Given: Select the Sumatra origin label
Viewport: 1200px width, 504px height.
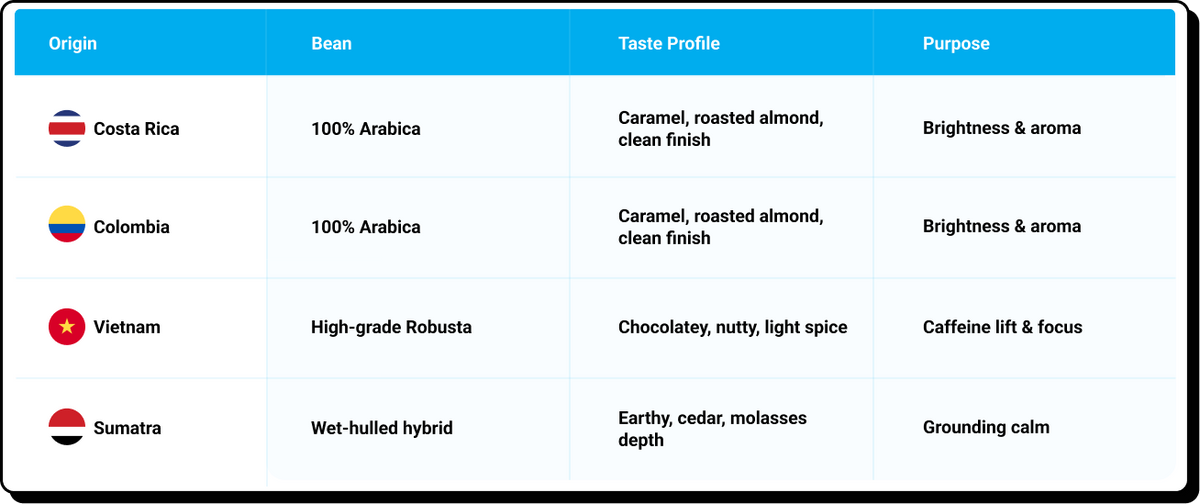Looking at the screenshot, I should click(127, 428).
